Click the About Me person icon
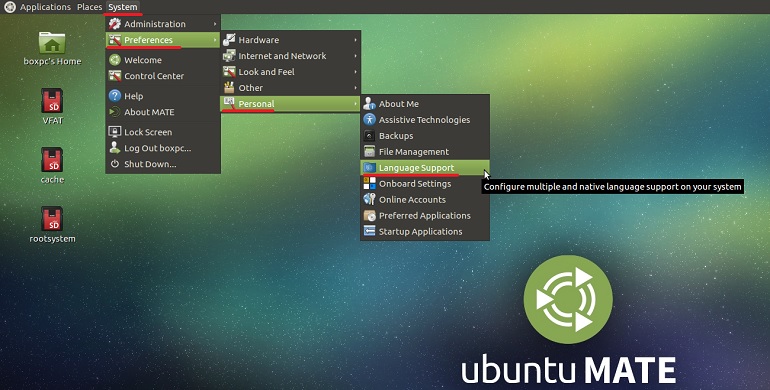The width and height of the screenshot is (770, 390). pyautogui.click(x=369, y=104)
